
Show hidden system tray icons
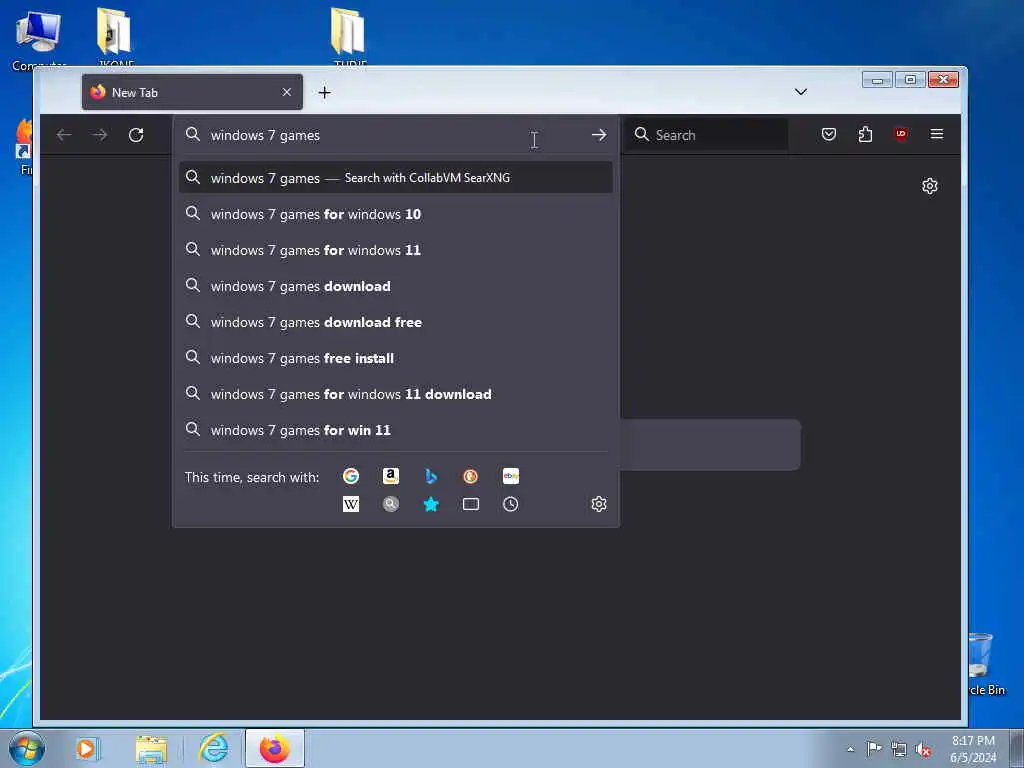(850, 750)
